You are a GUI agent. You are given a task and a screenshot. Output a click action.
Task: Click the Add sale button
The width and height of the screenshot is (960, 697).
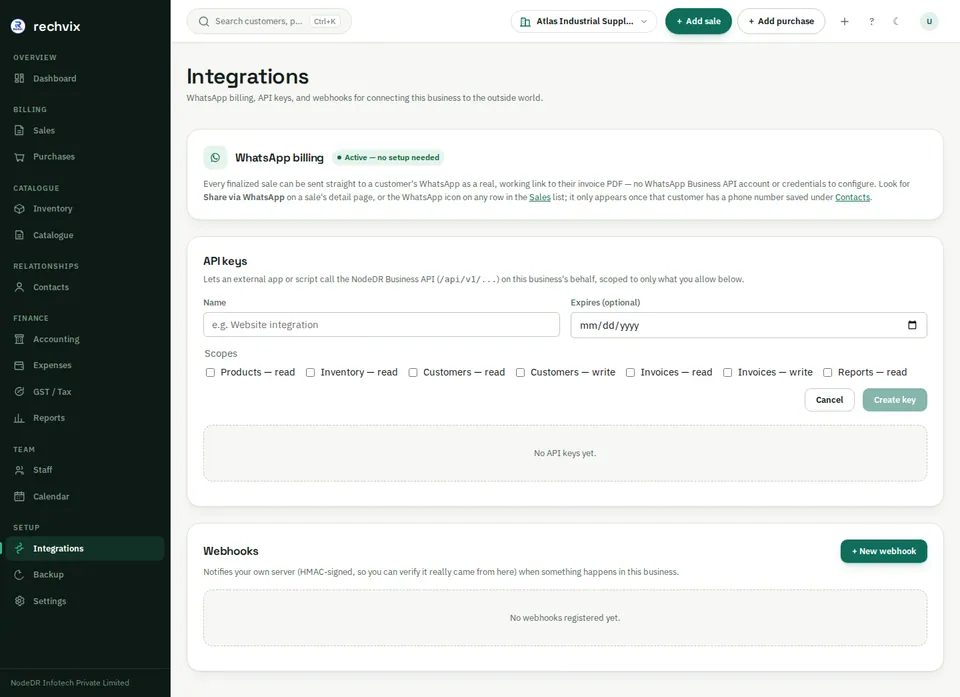point(699,21)
